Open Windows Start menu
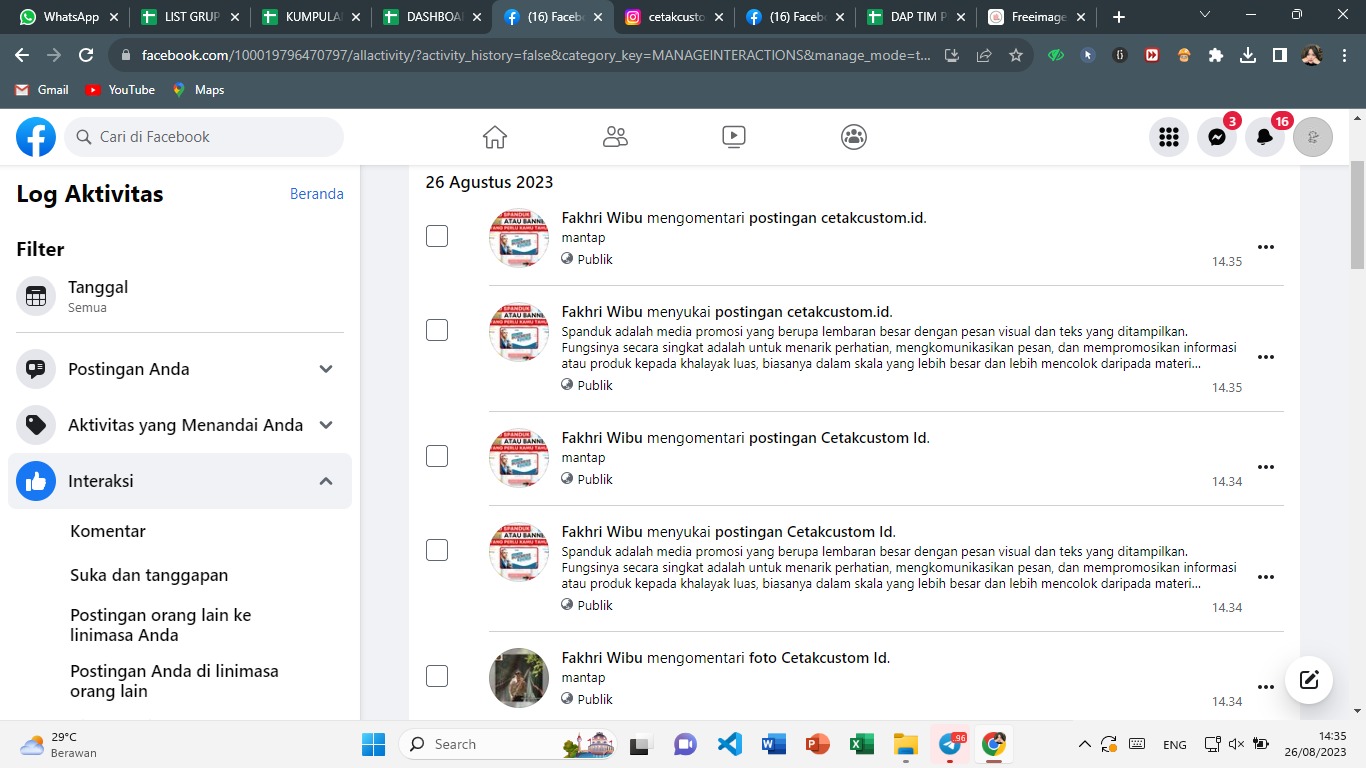Screen dimensions: 1366x768 [x=374, y=744]
